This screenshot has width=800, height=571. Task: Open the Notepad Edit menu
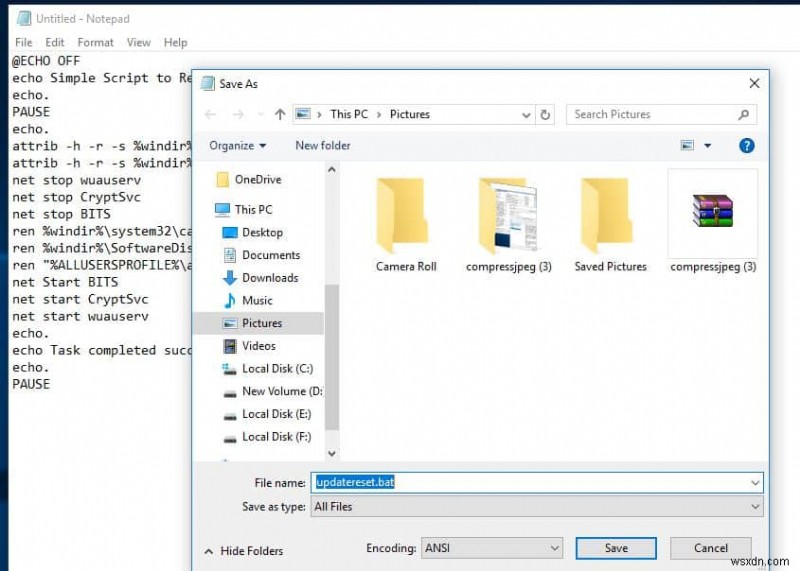[x=55, y=42]
